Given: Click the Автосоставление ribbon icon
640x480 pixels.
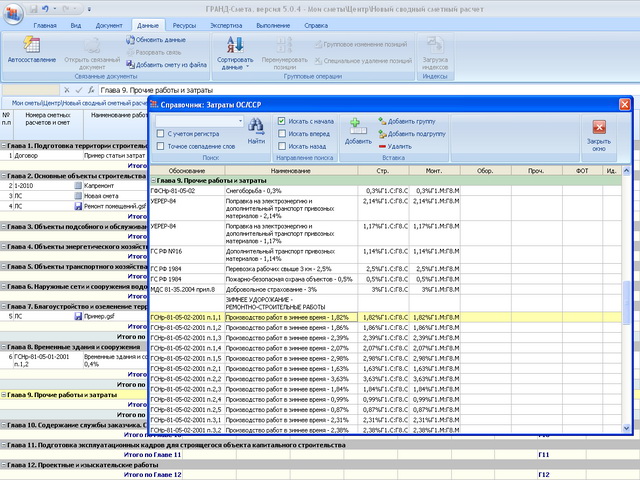Looking at the screenshot, I should tap(31, 47).
